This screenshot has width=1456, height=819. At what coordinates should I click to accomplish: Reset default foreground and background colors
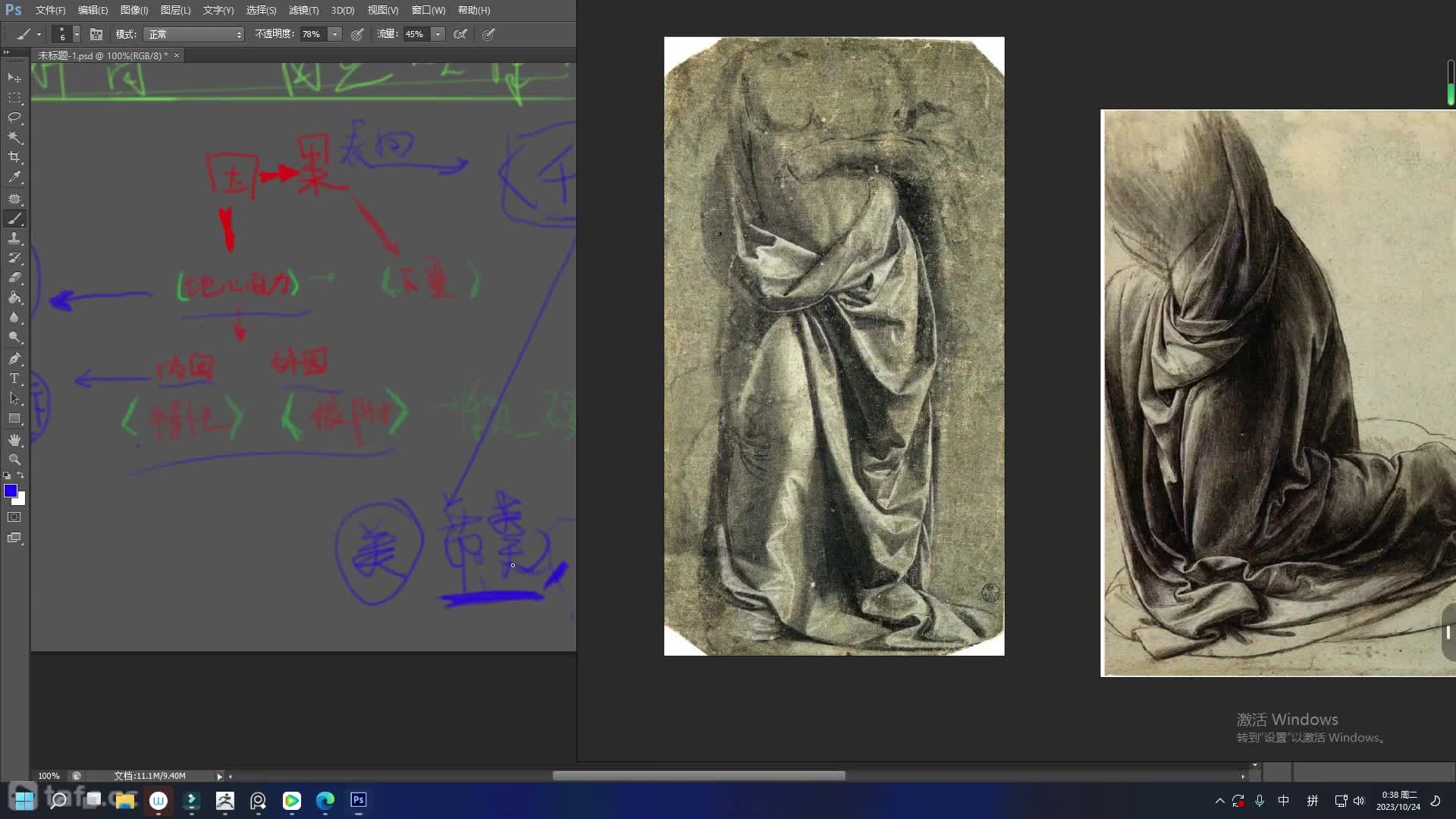[x=7, y=475]
